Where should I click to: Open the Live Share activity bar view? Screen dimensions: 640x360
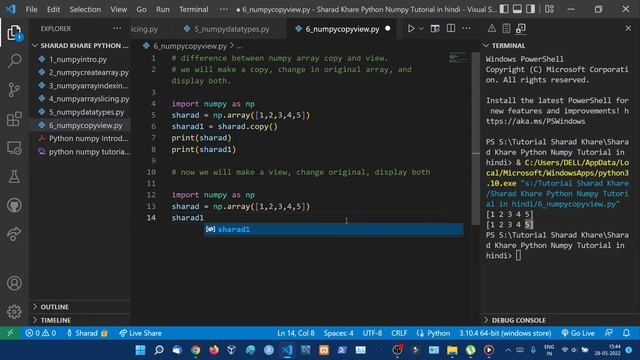14,234
